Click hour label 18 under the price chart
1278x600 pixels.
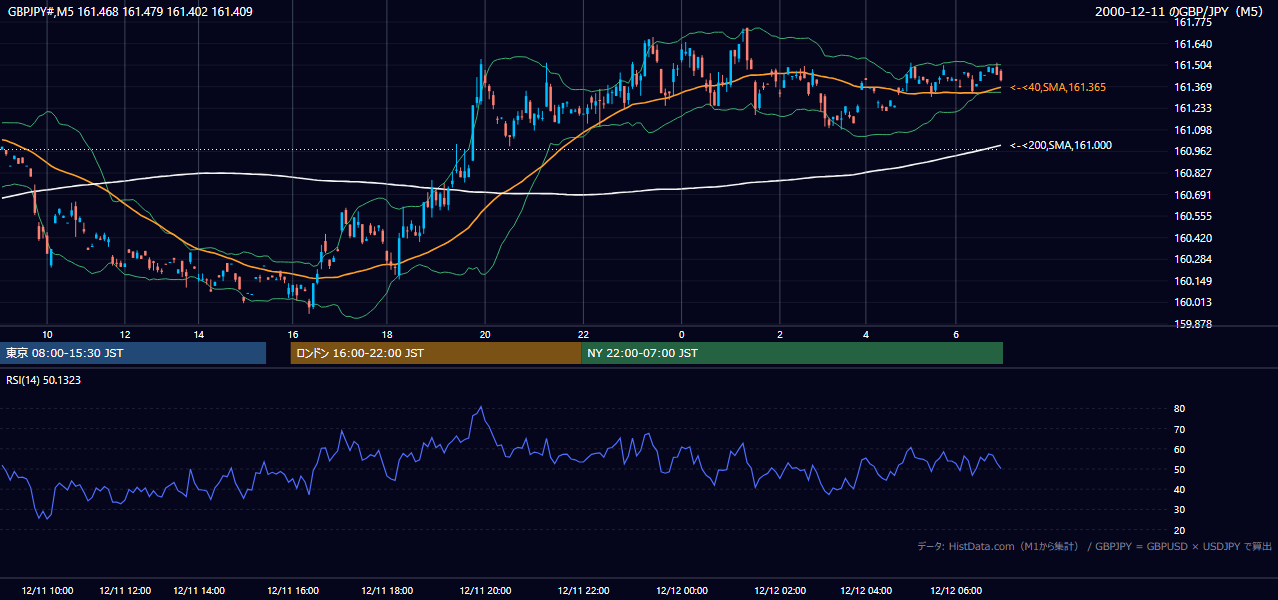click(x=386, y=334)
